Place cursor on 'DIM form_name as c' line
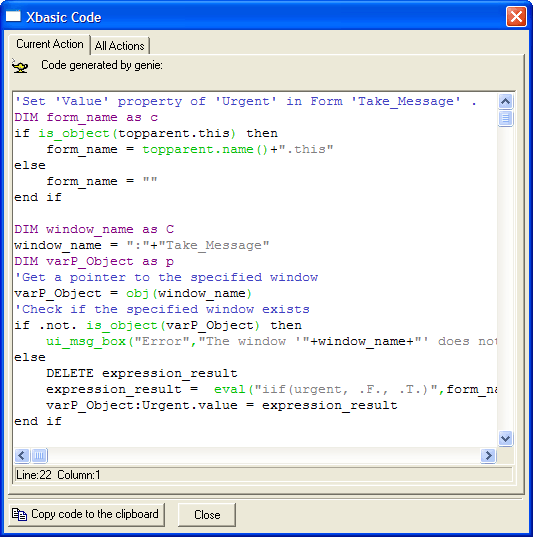This screenshot has width=533, height=537. click(86, 117)
